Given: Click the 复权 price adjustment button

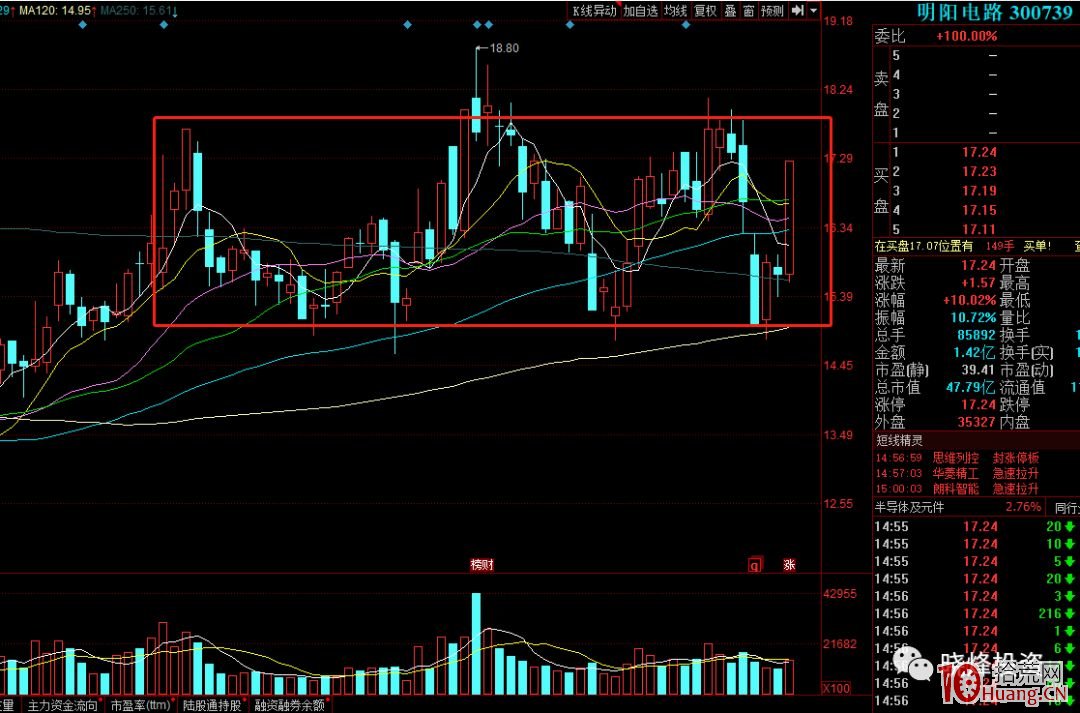Looking at the screenshot, I should point(705,11).
